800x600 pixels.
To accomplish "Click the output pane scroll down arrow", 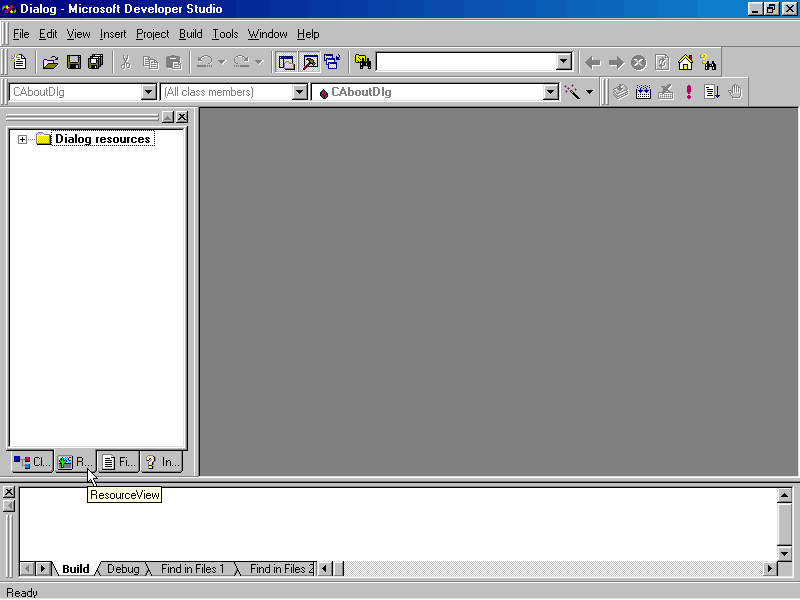I will 784,554.
